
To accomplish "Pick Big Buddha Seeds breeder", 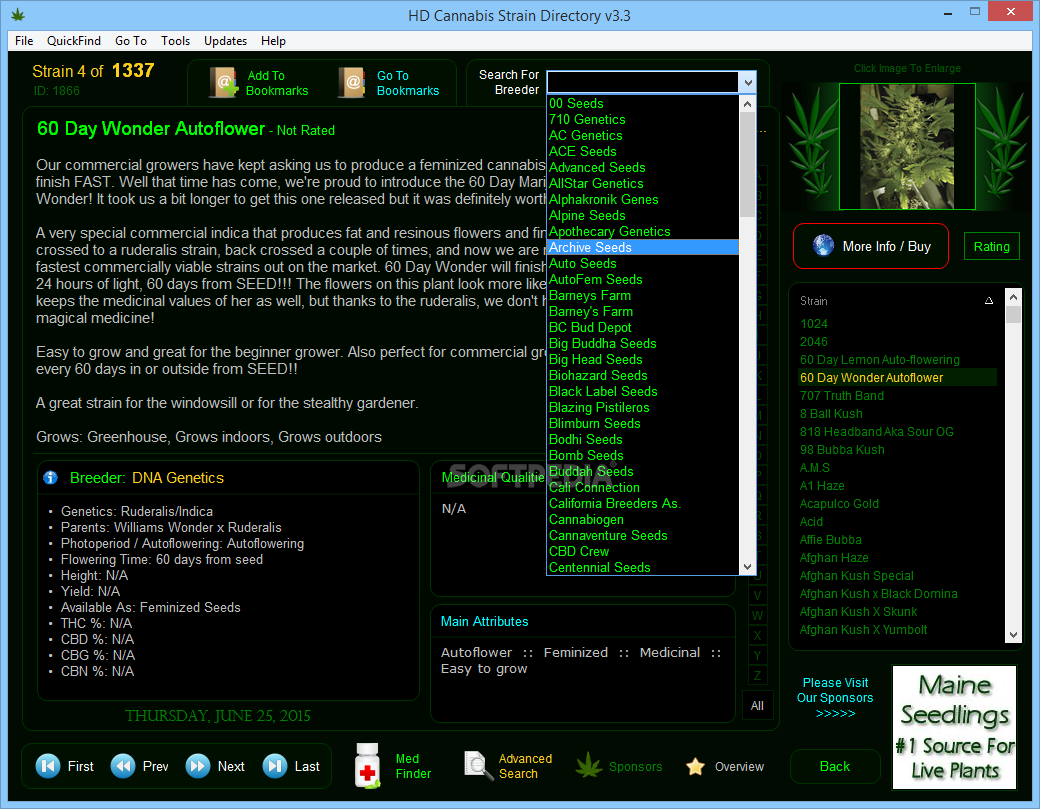I will tap(642, 343).
